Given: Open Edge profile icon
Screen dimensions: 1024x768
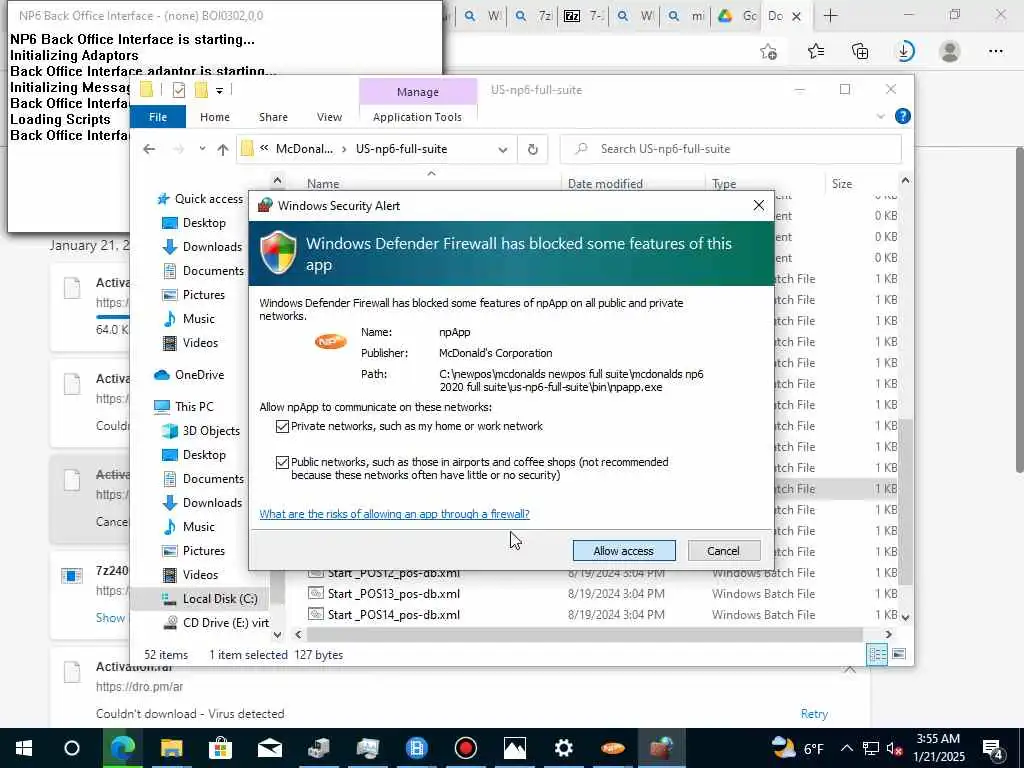Looking at the screenshot, I should (x=950, y=51).
